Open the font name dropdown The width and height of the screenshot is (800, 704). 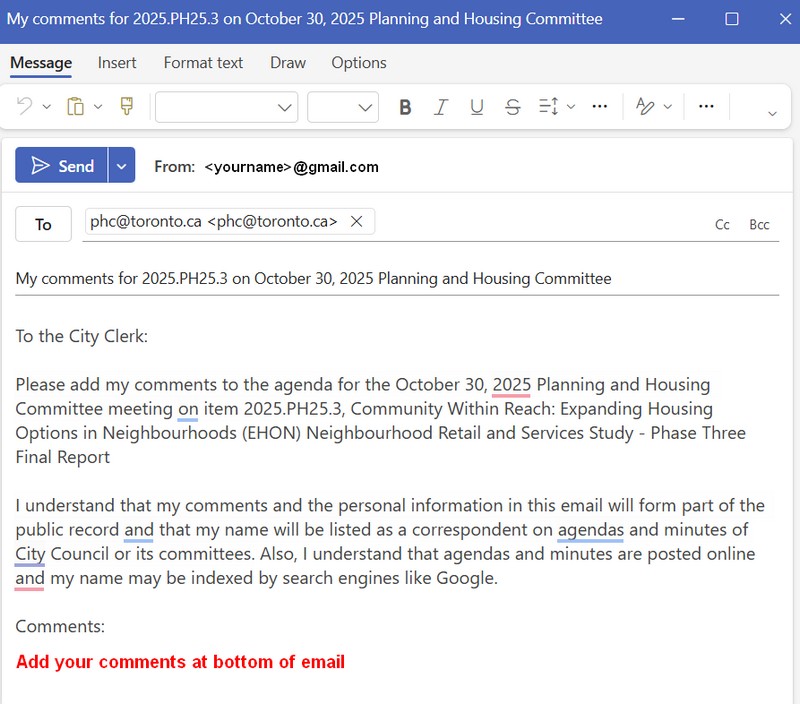(226, 107)
